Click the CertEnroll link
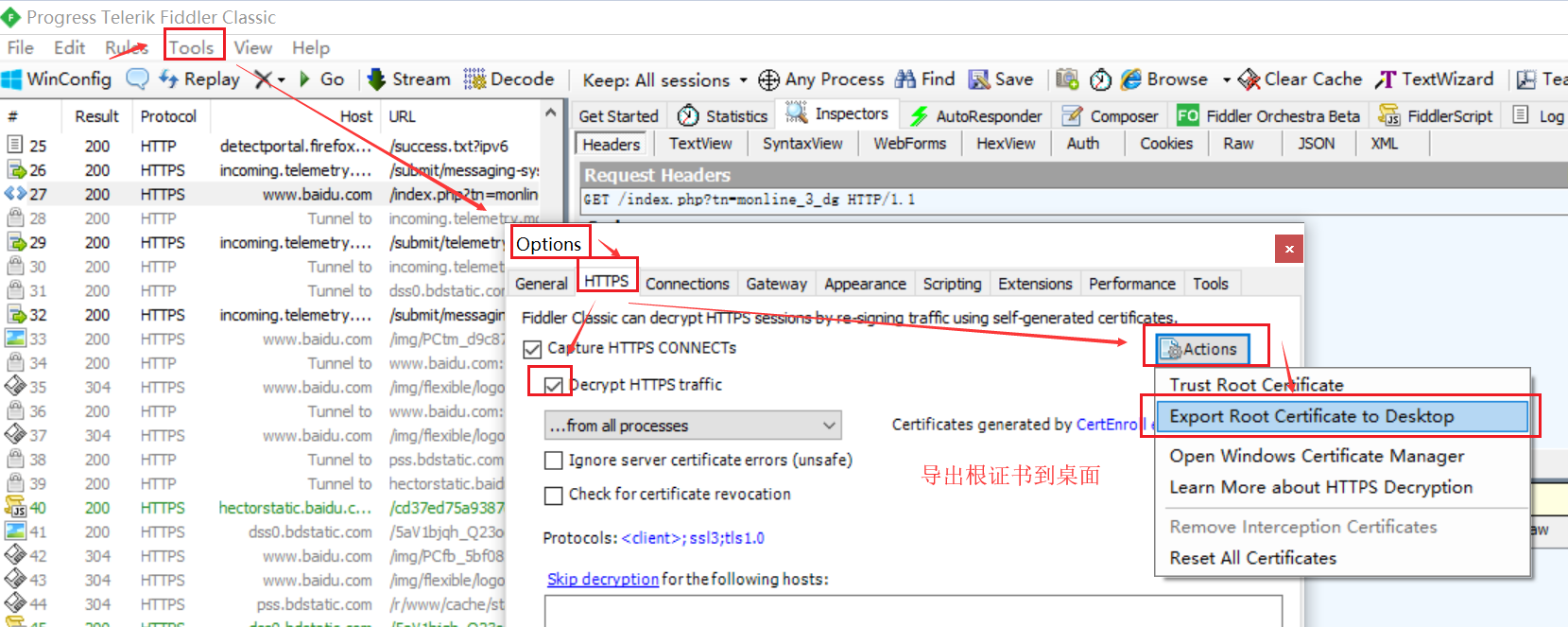The image size is (1568, 627). coord(1111,425)
